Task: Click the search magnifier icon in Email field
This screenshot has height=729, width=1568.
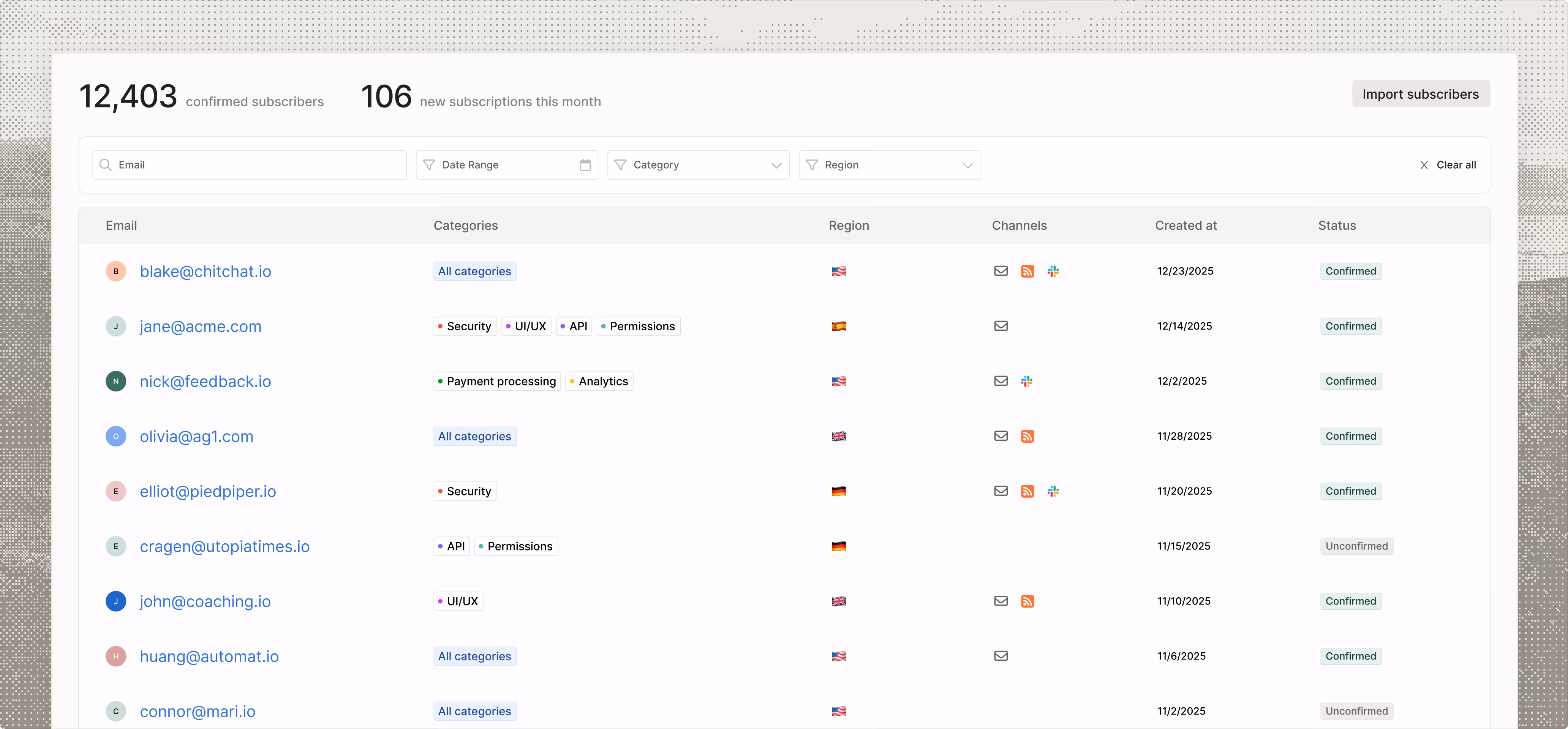Action: pos(105,165)
